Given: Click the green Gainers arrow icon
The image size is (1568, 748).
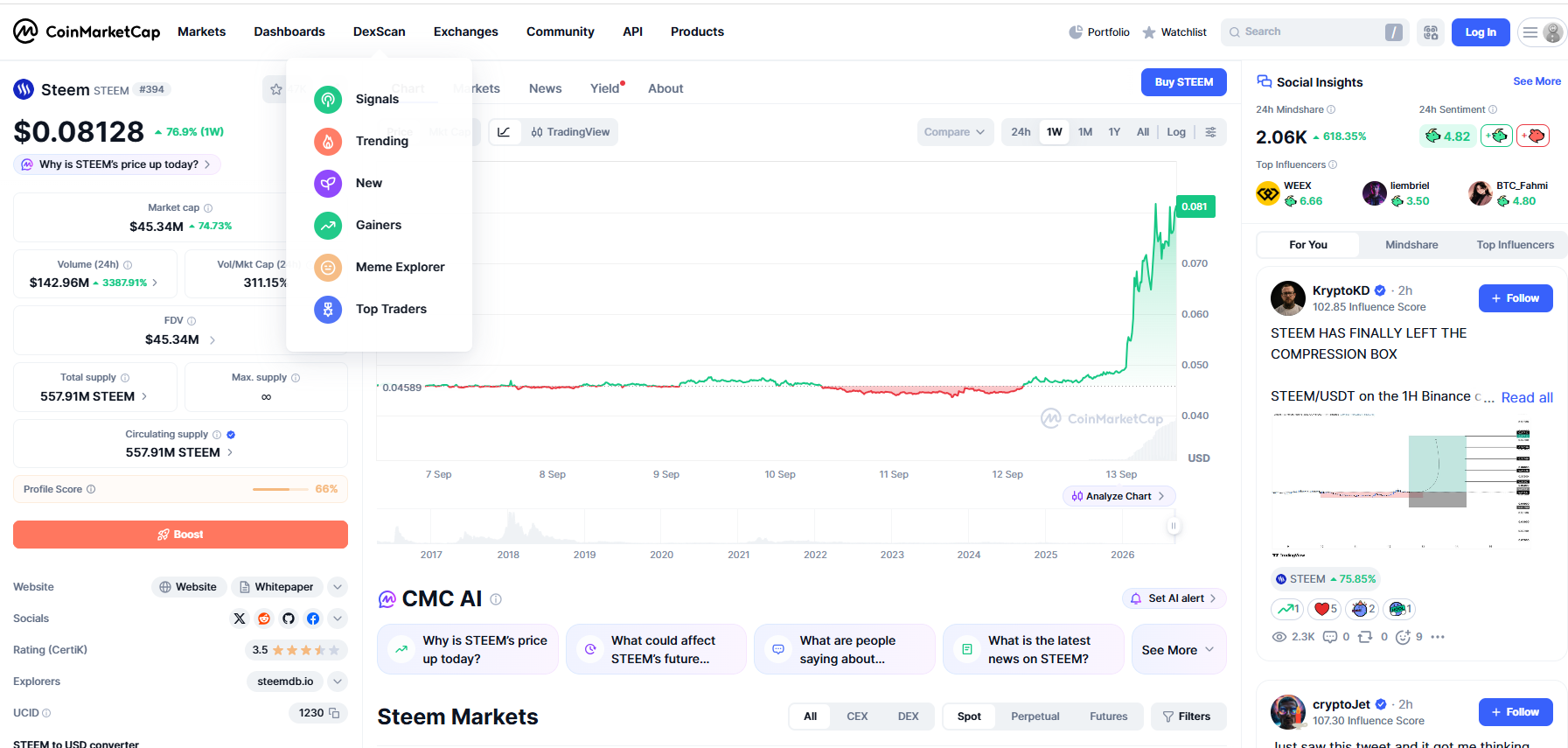Looking at the screenshot, I should click(x=328, y=225).
